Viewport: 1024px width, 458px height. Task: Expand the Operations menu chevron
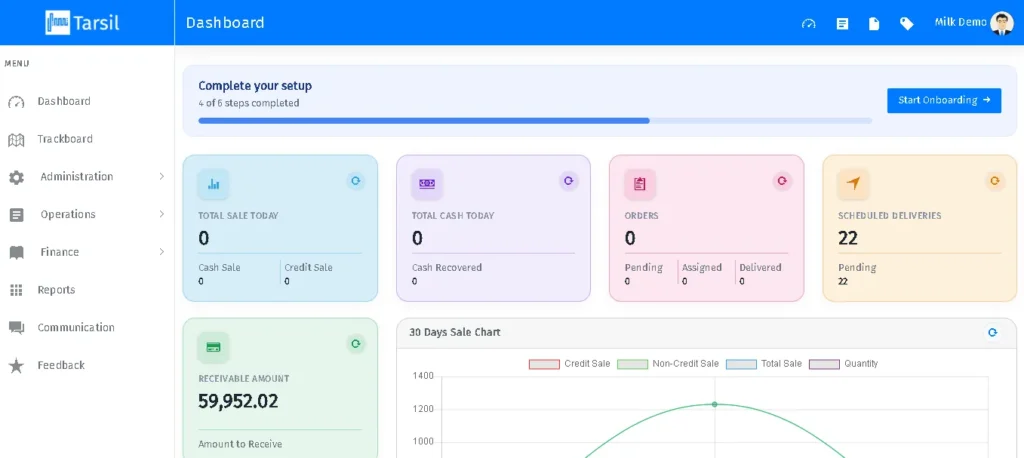pyautogui.click(x=161, y=214)
